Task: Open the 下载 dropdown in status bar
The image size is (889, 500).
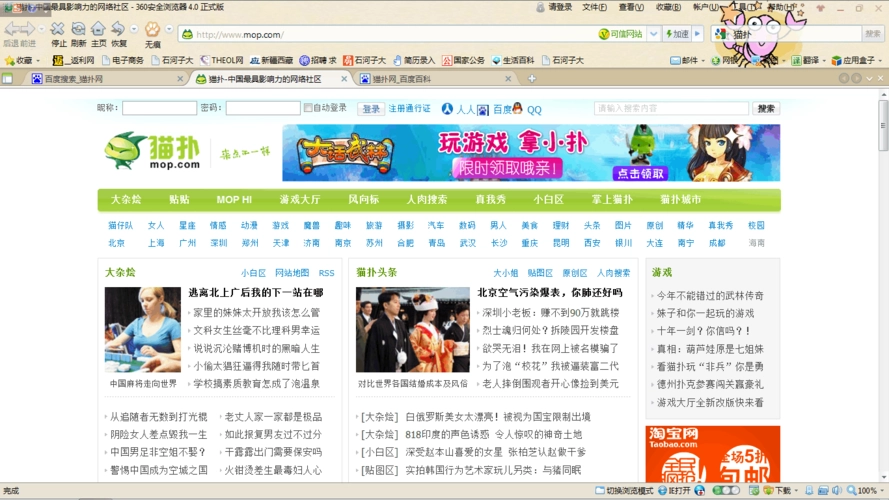Action: (796, 491)
